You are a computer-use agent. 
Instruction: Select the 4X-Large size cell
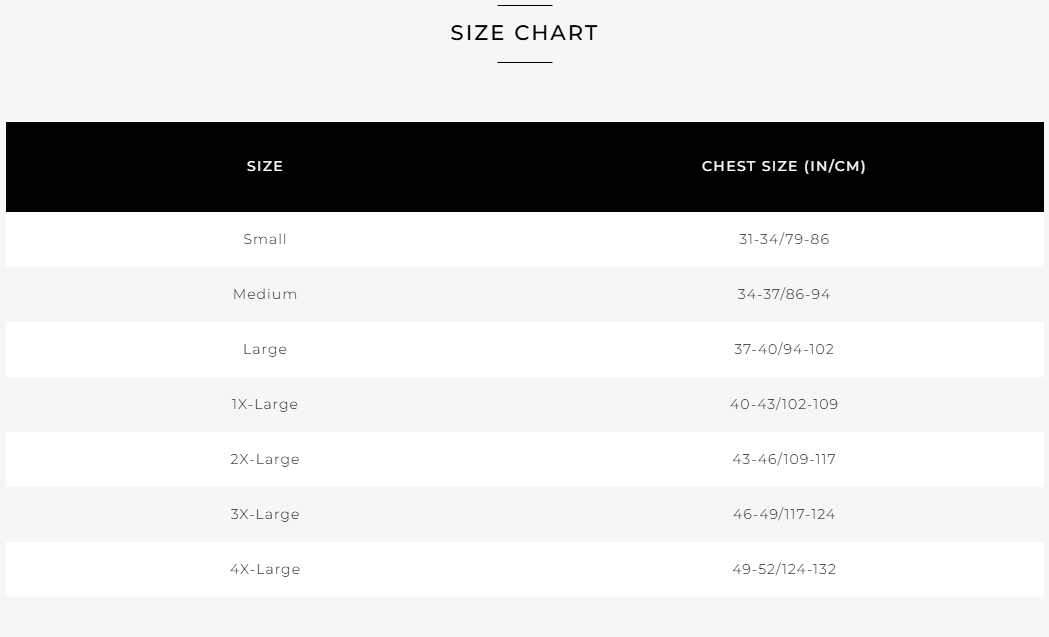click(265, 569)
